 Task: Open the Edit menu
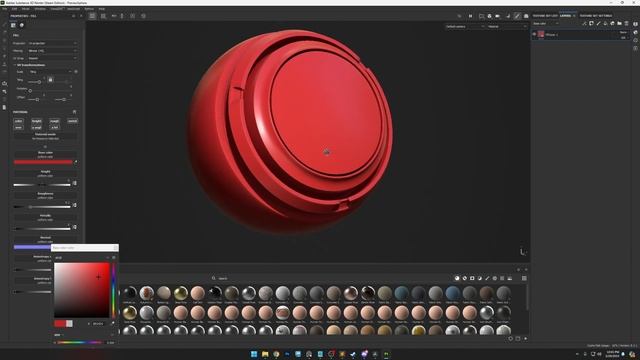(14, 9)
